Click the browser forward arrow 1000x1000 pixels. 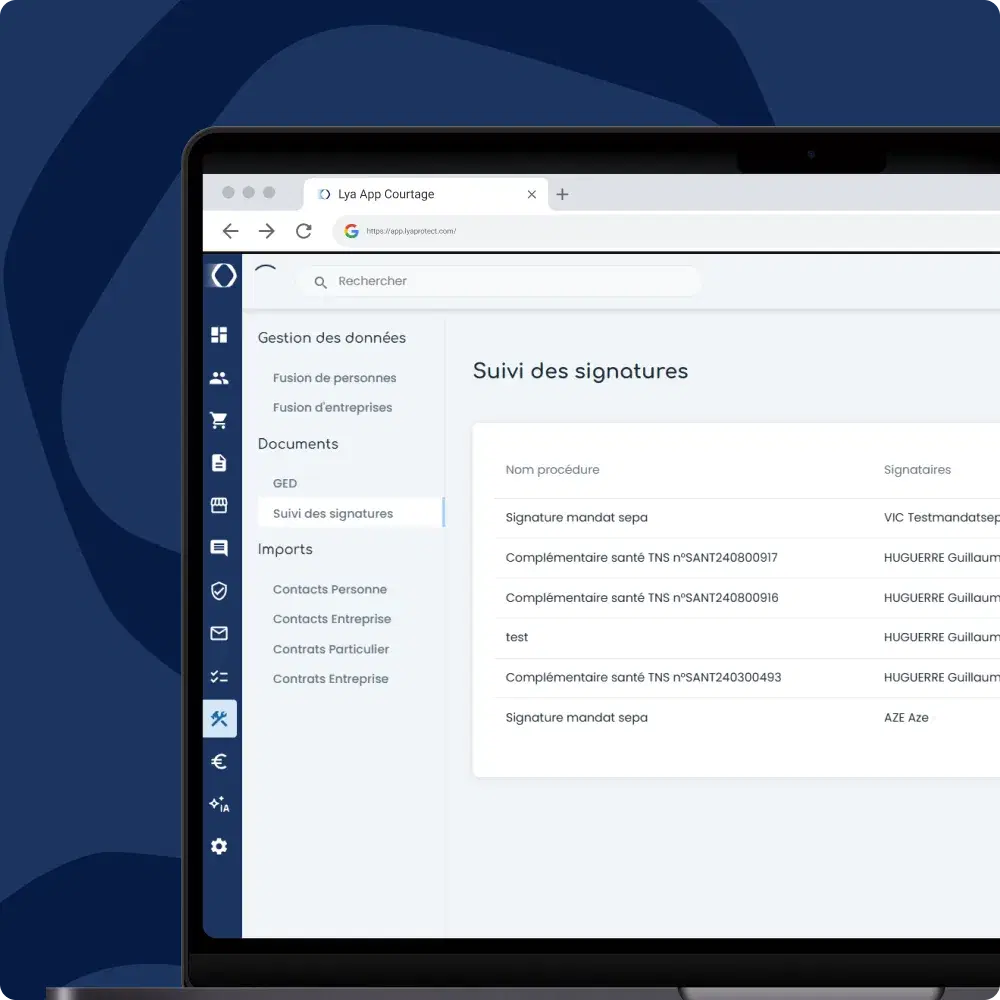pos(267,231)
